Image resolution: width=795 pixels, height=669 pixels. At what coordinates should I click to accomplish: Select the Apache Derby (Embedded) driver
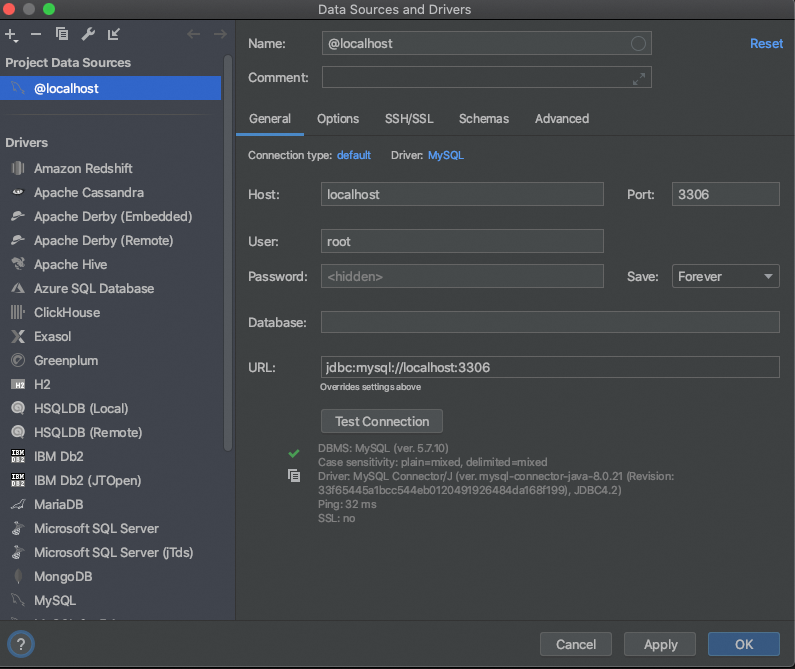point(111,217)
